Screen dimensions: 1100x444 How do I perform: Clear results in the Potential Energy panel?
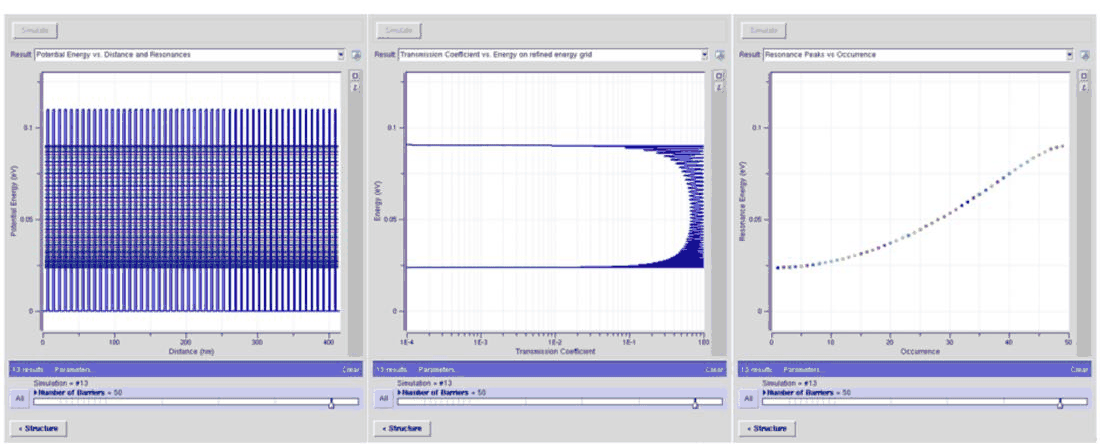click(351, 369)
